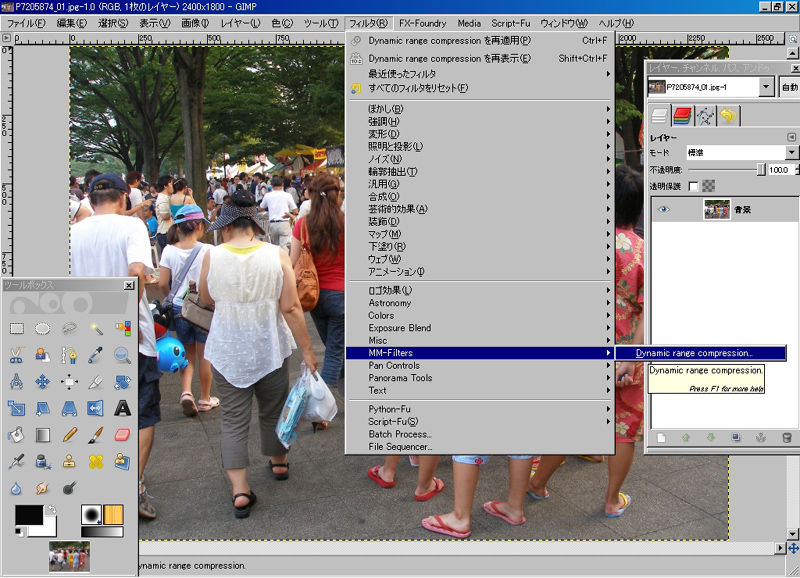Select the Rectangle Select tool
Screen dimensions: 800x578
17,329
